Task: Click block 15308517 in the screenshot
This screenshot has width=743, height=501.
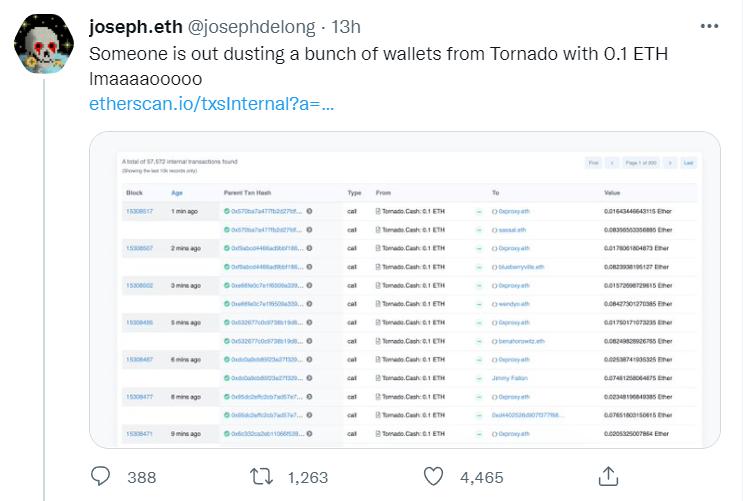Action: click(139, 211)
